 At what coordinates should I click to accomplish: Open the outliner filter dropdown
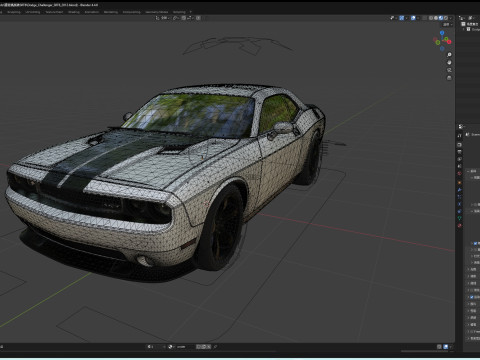(471, 18)
